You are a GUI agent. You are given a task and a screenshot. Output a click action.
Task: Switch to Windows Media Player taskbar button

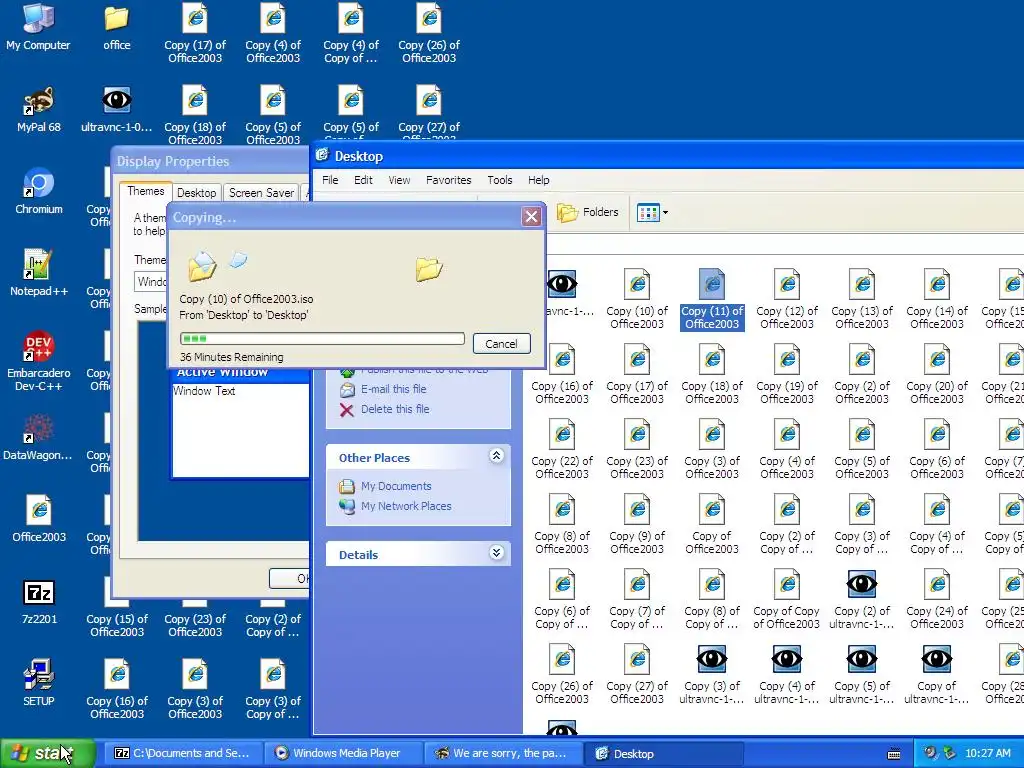pos(346,754)
